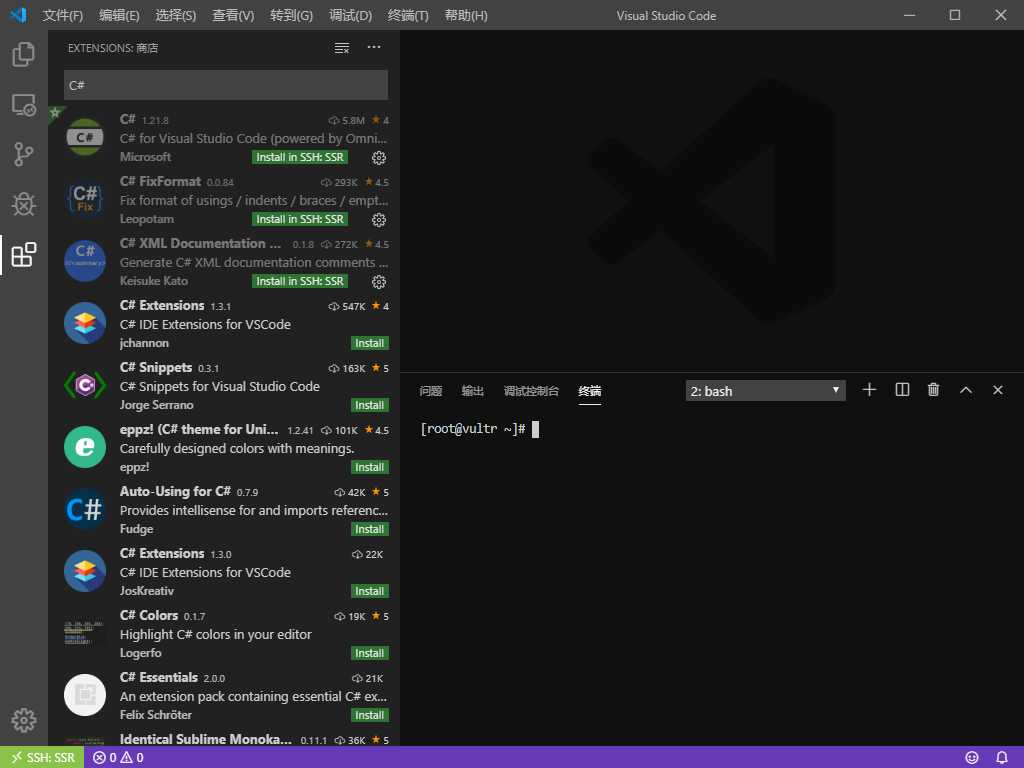The width and height of the screenshot is (1024, 768).
Task: Open Extensions panel more actions ellipsis
Action: (374, 47)
